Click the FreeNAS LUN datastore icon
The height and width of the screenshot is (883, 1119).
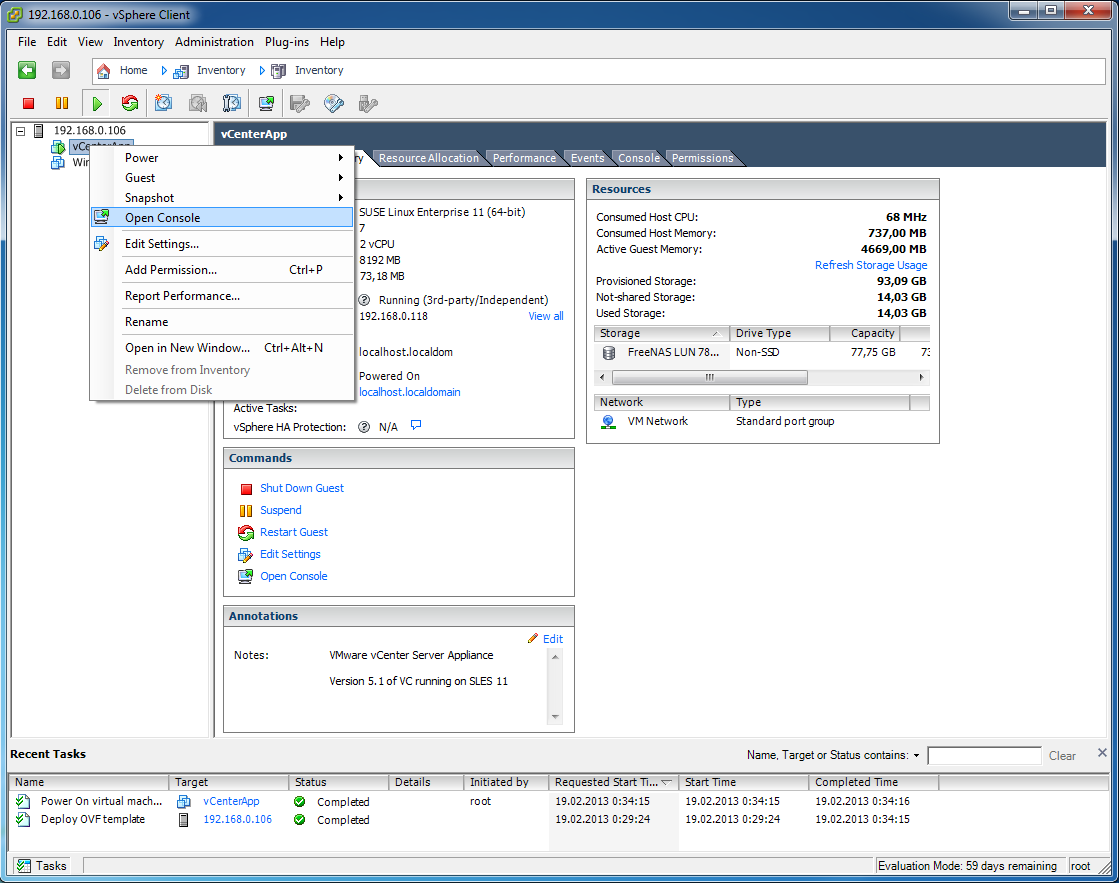coord(609,352)
